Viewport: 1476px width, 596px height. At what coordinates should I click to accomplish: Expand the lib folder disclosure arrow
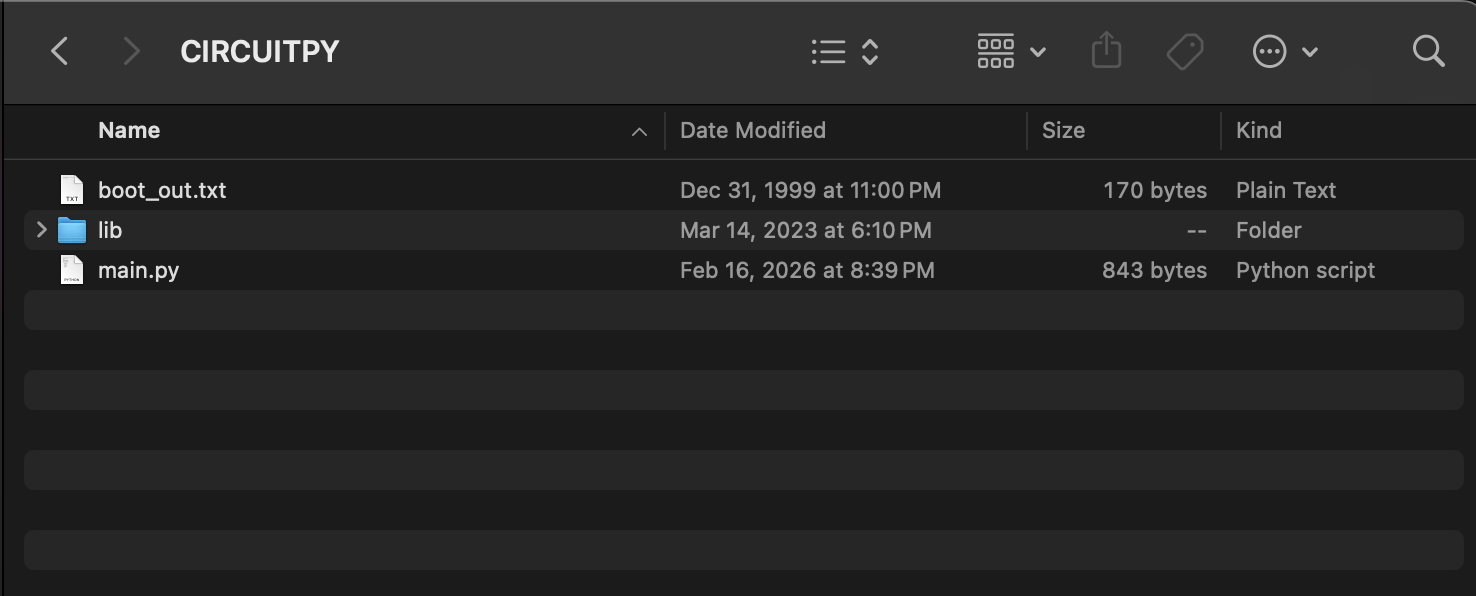click(41, 230)
